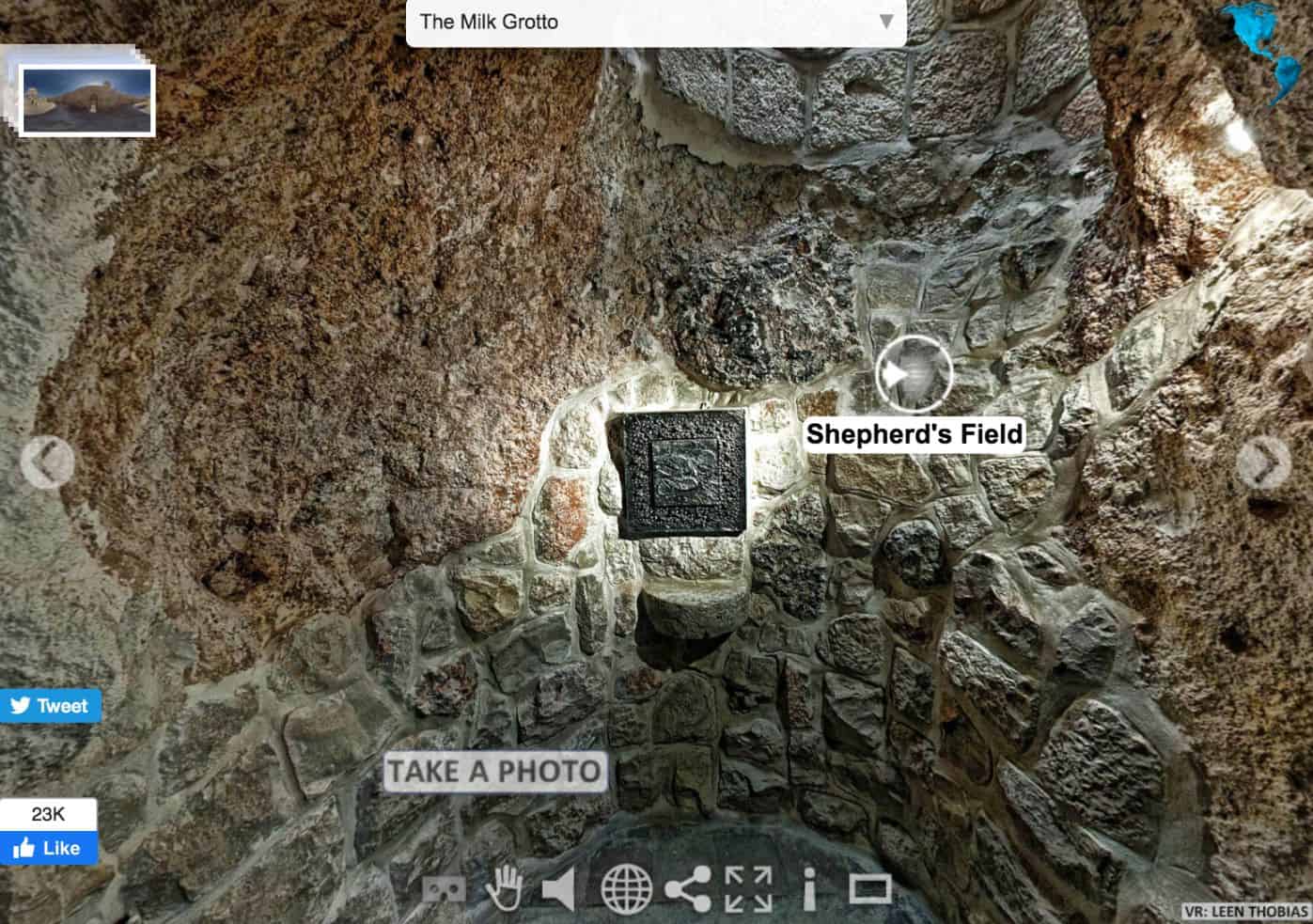Go to the previous panorama with left arrow
This screenshot has width=1313, height=924.
(x=46, y=462)
